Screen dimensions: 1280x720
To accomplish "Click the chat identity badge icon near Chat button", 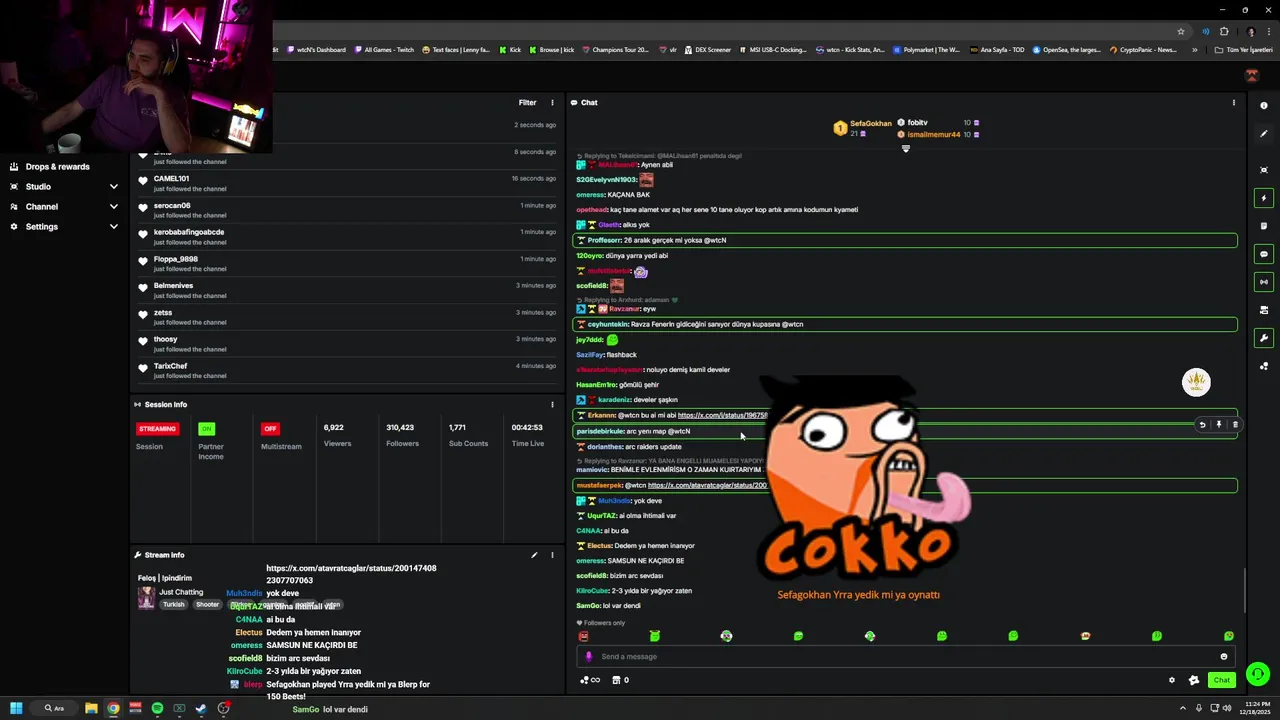I will click(x=1193, y=680).
